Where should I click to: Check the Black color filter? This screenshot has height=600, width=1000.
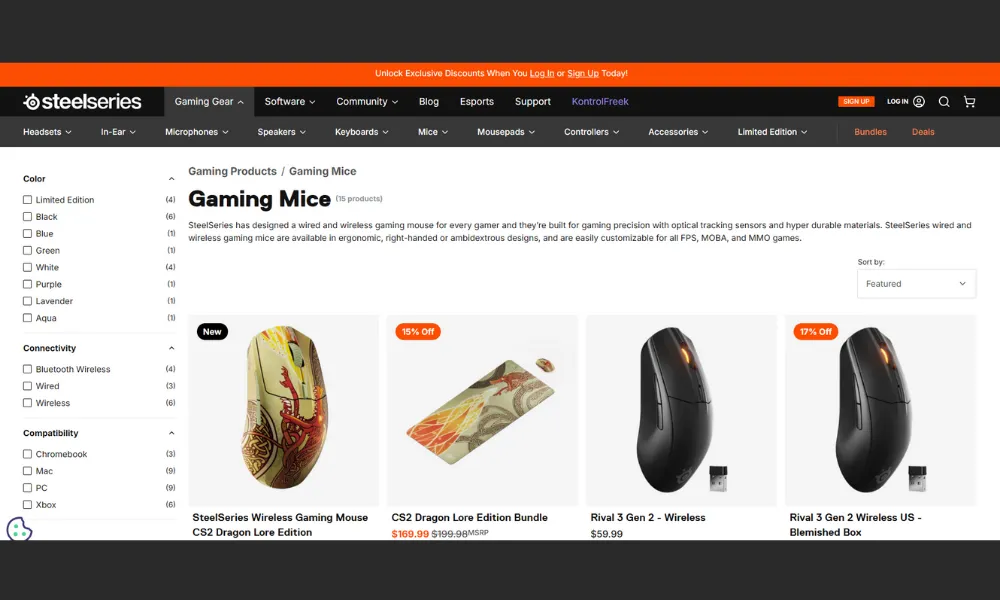27,217
